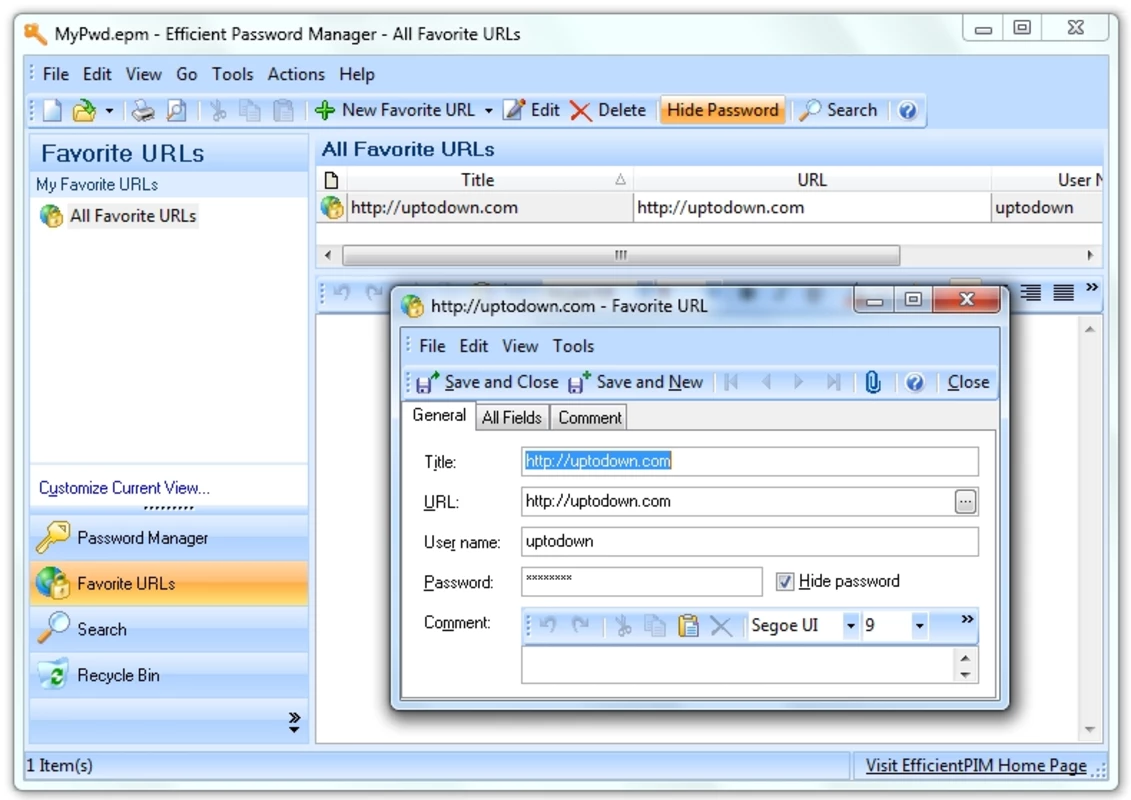Click the Help question mark in main toolbar
This screenshot has width=1131, height=800.
907,110
